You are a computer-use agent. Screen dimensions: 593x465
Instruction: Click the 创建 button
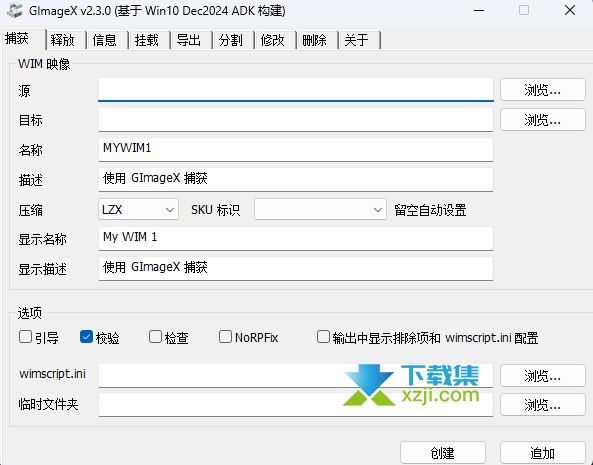(x=443, y=453)
